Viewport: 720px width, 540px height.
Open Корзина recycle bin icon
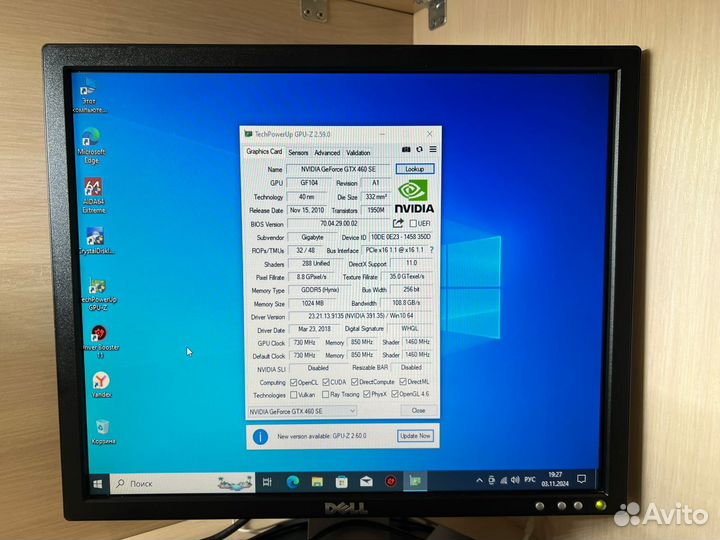[x=103, y=432]
